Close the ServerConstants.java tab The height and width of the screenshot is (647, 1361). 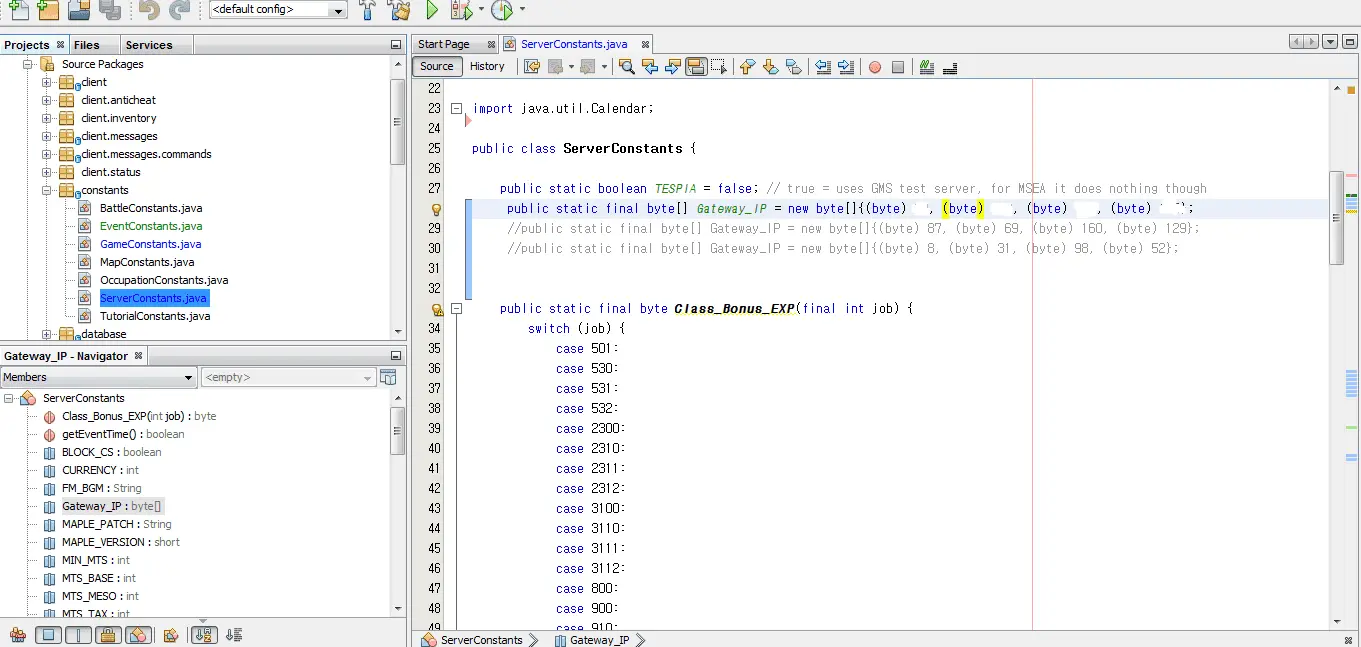(646, 45)
